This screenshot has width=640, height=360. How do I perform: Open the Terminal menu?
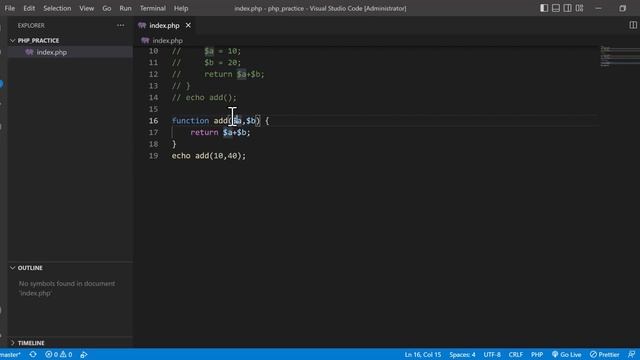point(153,8)
